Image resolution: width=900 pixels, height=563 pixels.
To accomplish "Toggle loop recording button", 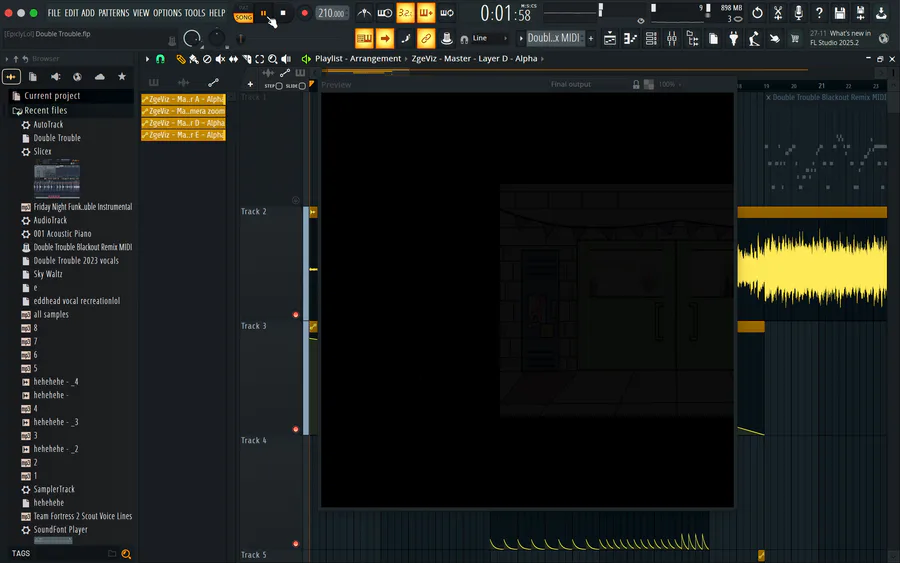I will pyautogui.click(x=447, y=13).
